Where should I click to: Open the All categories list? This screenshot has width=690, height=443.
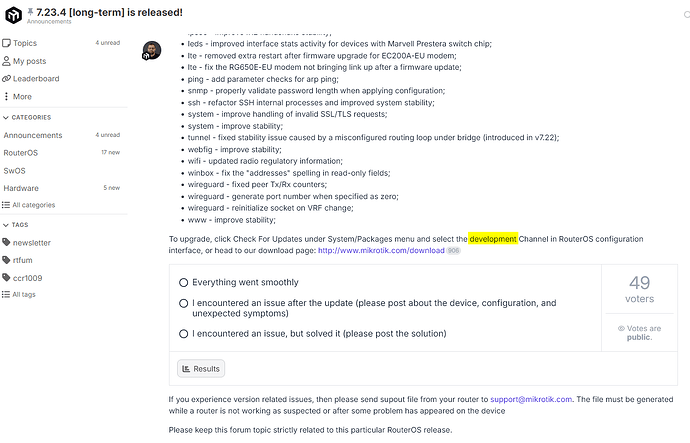pos(29,205)
